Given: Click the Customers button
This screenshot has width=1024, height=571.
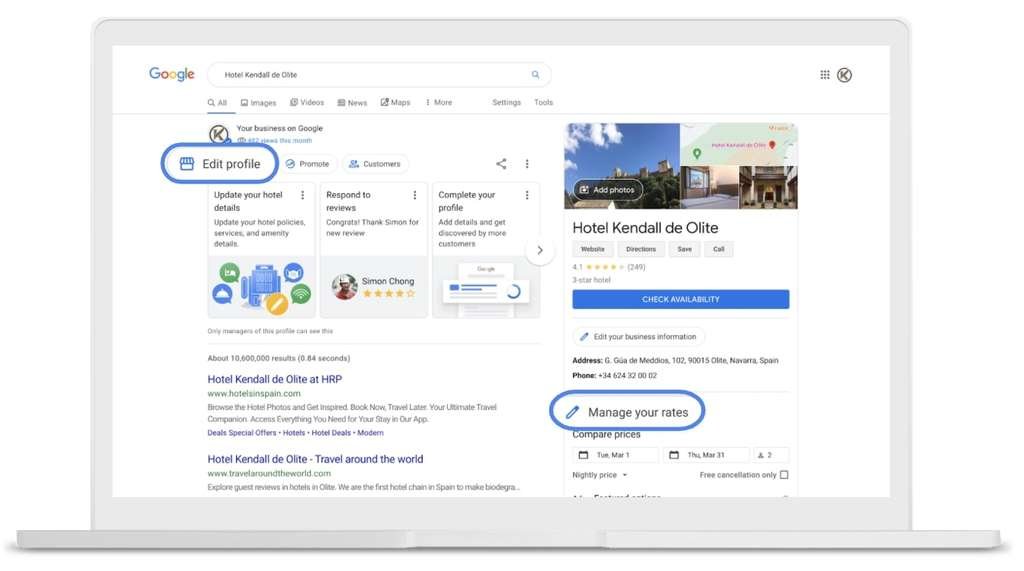Looking at the screenshot, I should [x=375, y=164].
